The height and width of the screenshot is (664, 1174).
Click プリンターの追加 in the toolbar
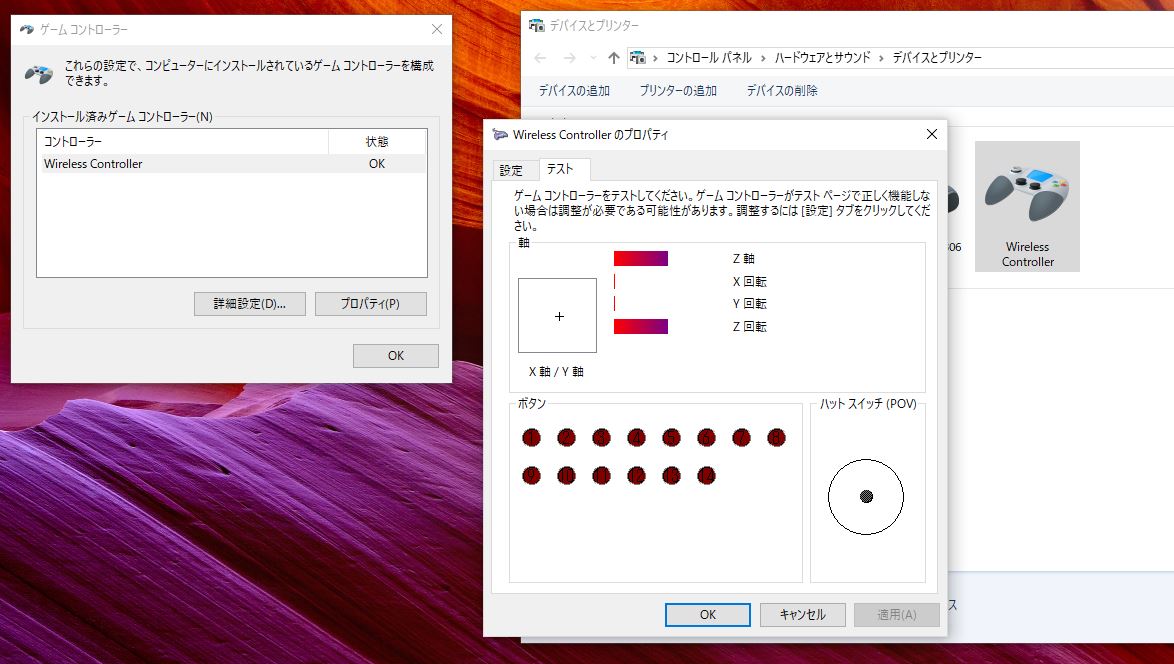tap(678, 91)
